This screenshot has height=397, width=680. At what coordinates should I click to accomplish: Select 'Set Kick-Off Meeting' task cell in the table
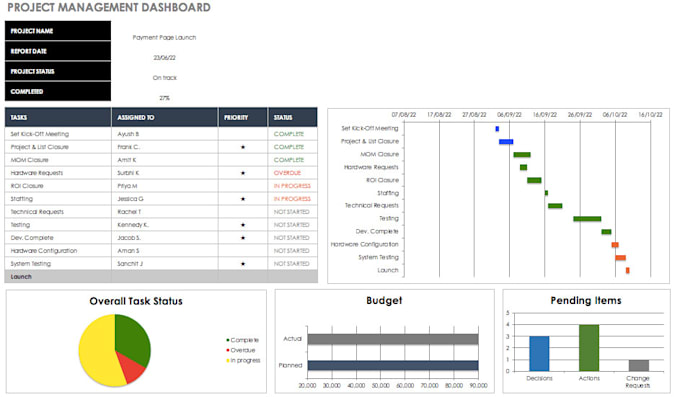58,134
